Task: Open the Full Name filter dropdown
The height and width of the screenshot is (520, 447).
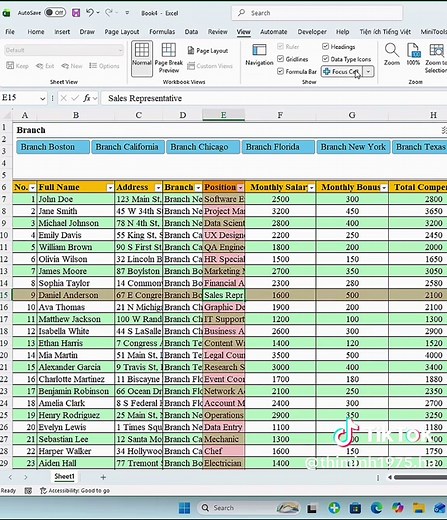Action: point(110,188)
